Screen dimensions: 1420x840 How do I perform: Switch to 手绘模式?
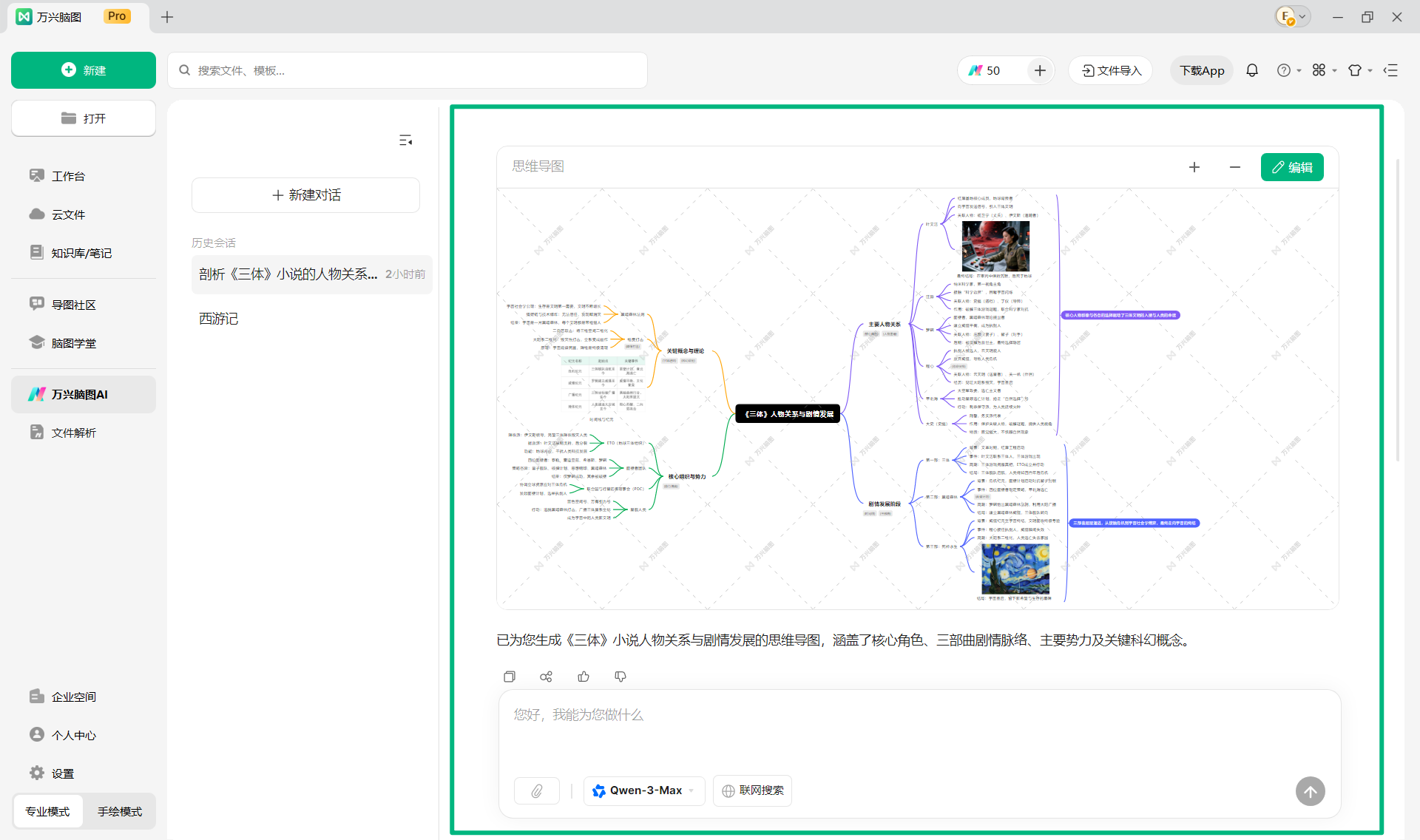pos(120,811)
